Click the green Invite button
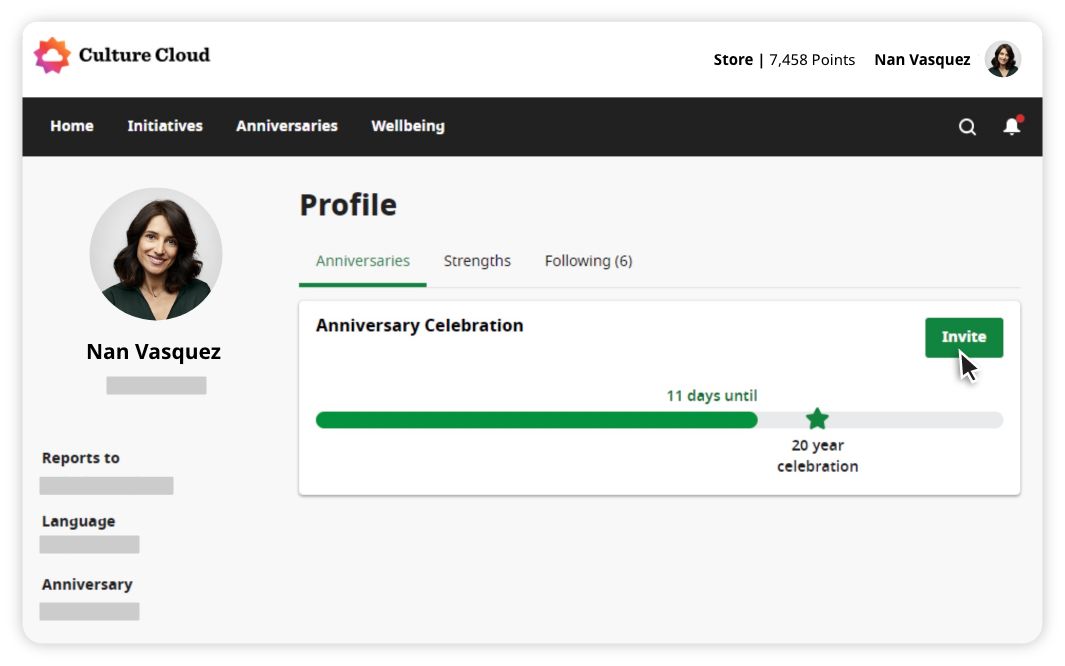This screenshot has width=1065, height=666. click(964, 337)
